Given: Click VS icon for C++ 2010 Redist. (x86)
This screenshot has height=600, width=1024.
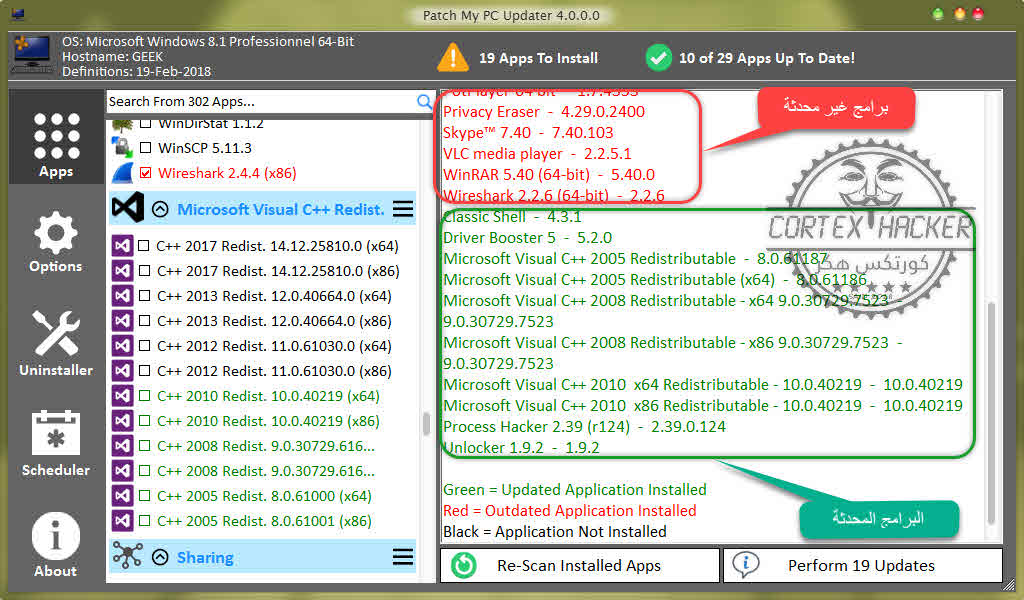Looking at the screenshot, I should point(122,421).
